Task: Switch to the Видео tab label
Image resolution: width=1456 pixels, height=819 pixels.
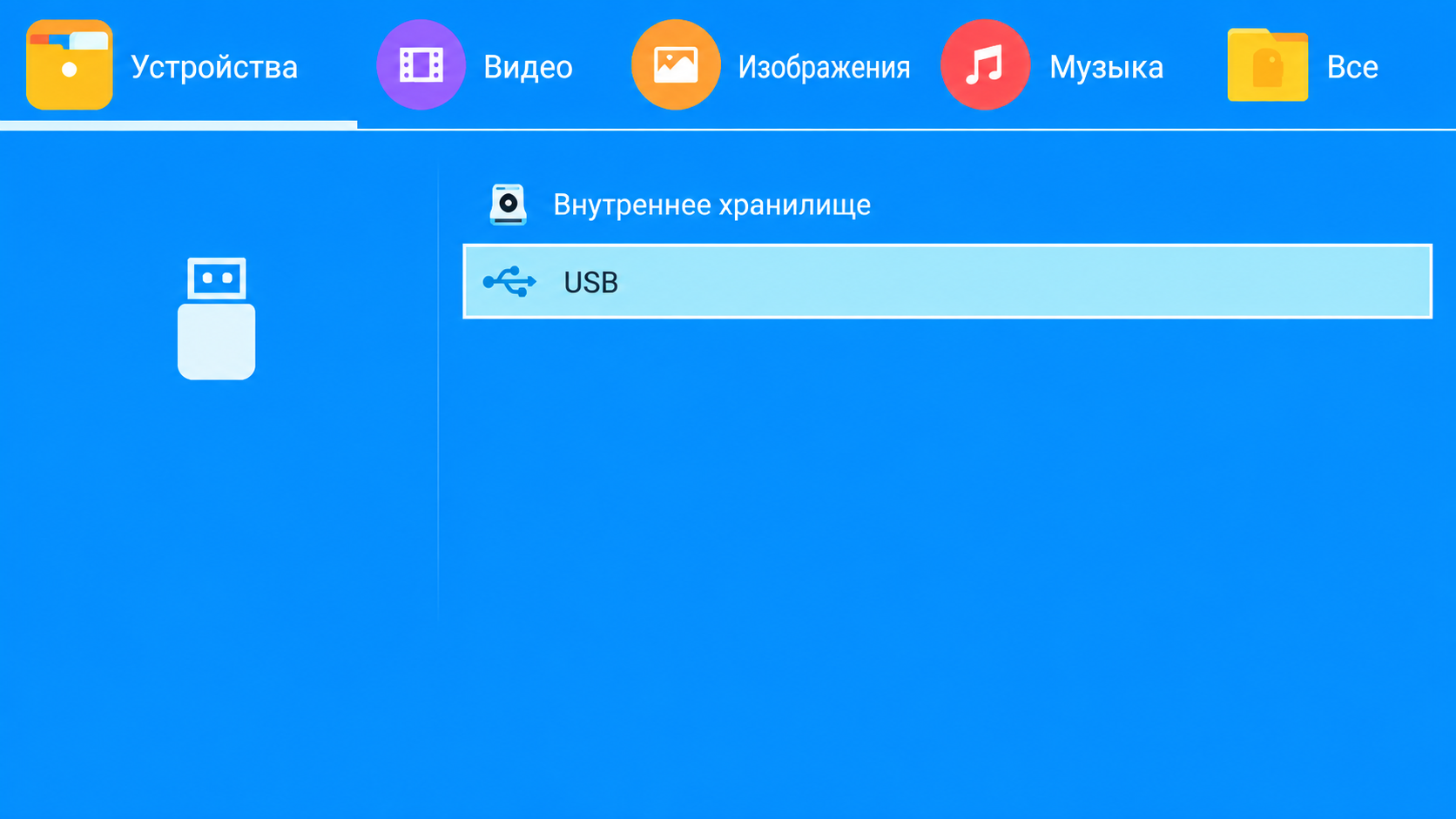Action: click(528, 67)
